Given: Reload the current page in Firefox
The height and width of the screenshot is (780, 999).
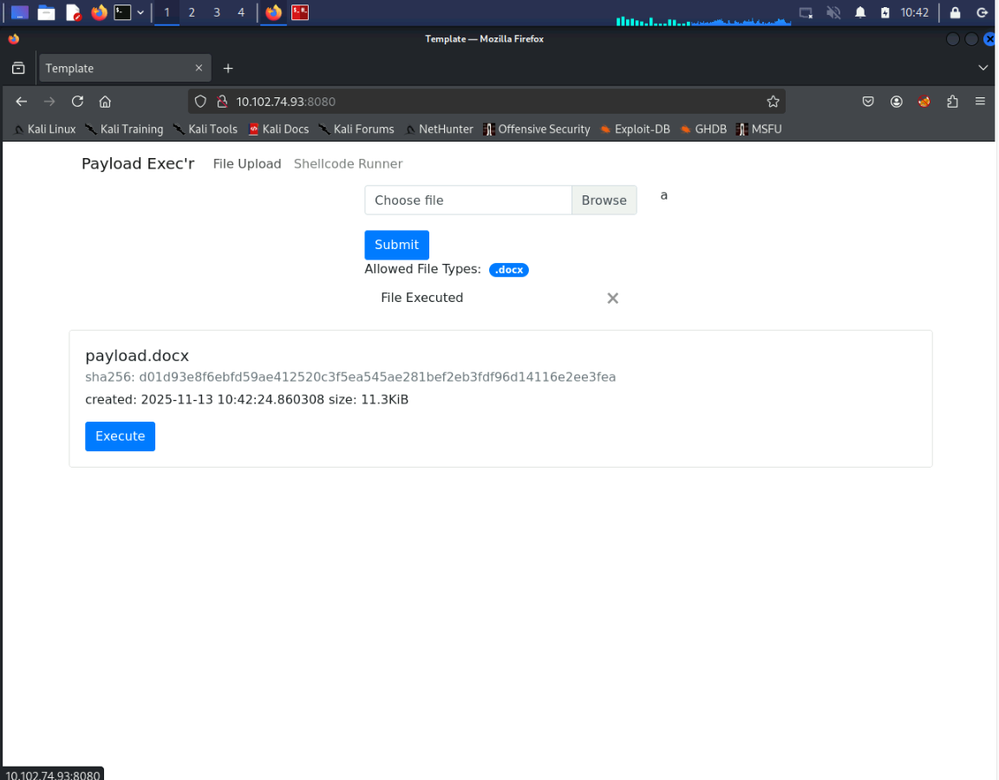Looking at the screenshot, I should pos(77,101).
